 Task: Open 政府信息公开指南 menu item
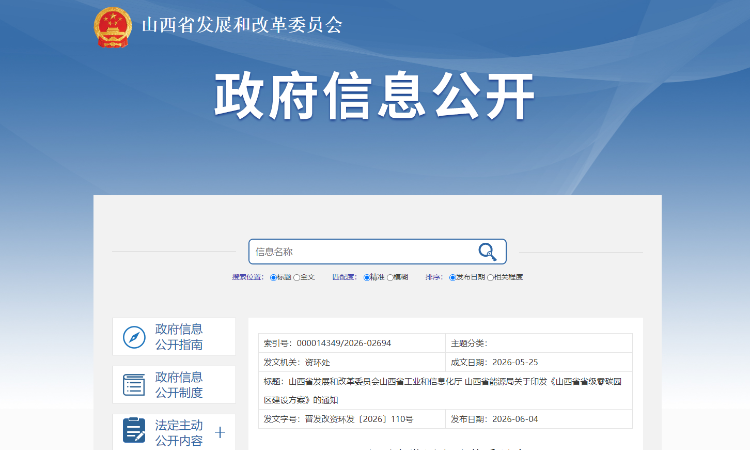[x=174, y=337]
